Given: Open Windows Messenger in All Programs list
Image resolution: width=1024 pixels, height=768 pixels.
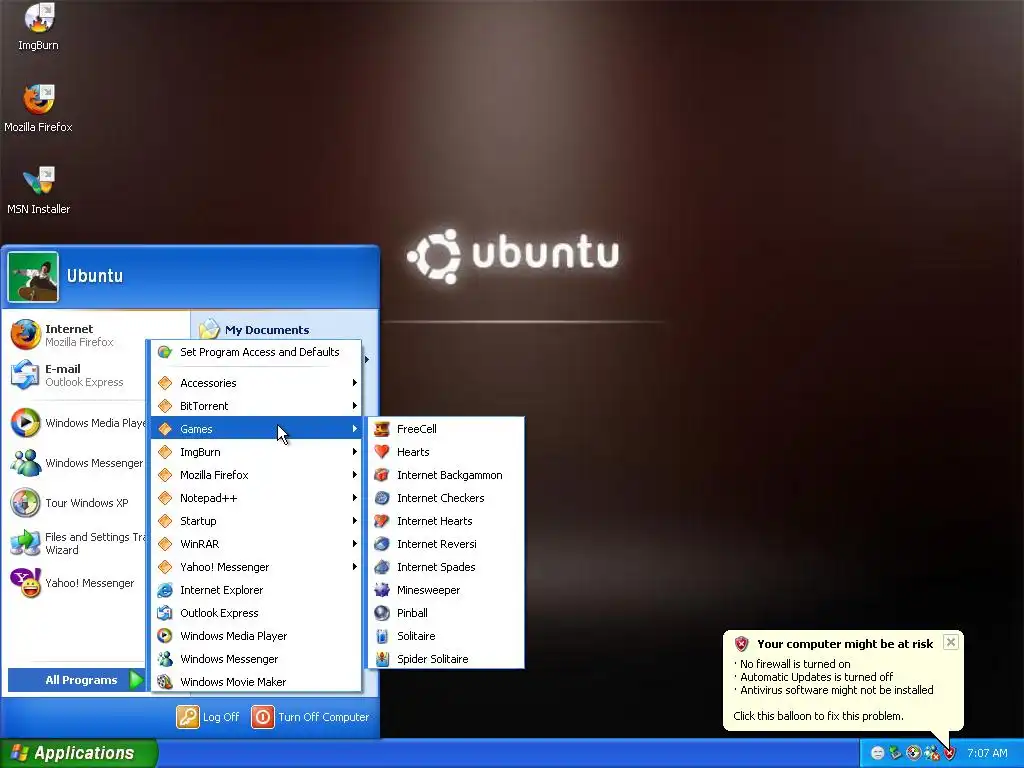Looking at the screenshot, I should (257, 659).
